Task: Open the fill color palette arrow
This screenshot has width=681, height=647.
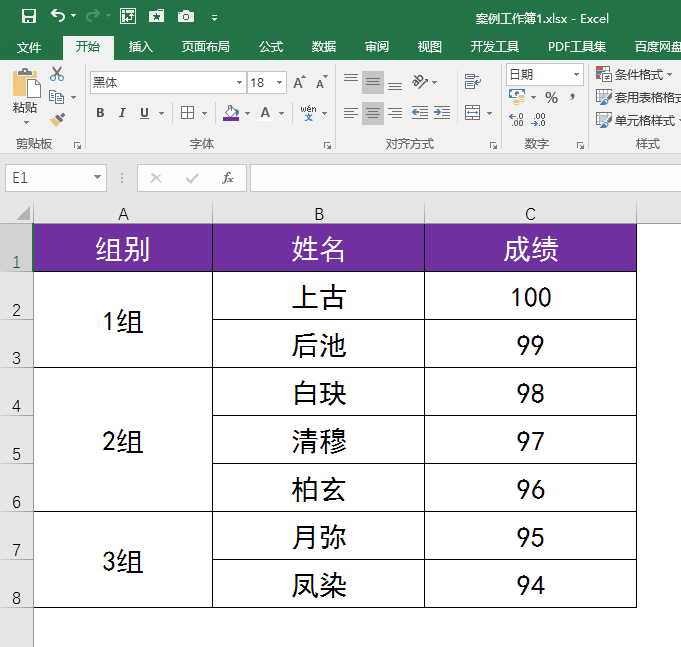Action: click(x=248, y=114)
